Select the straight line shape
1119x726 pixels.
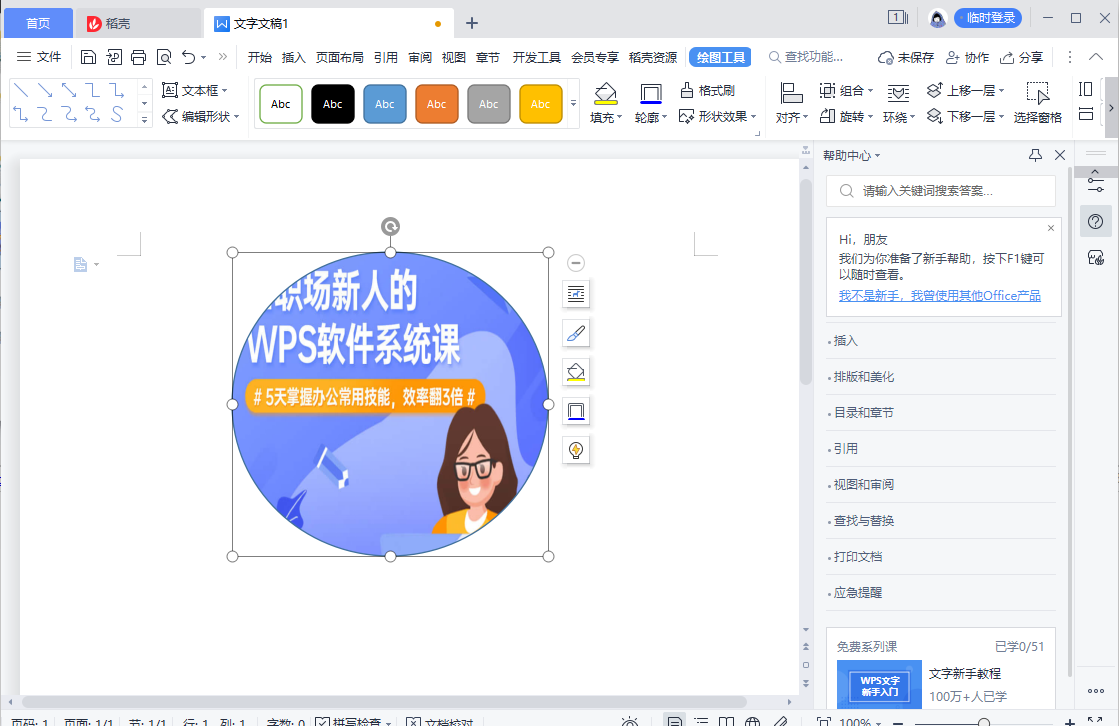[21, 90]
